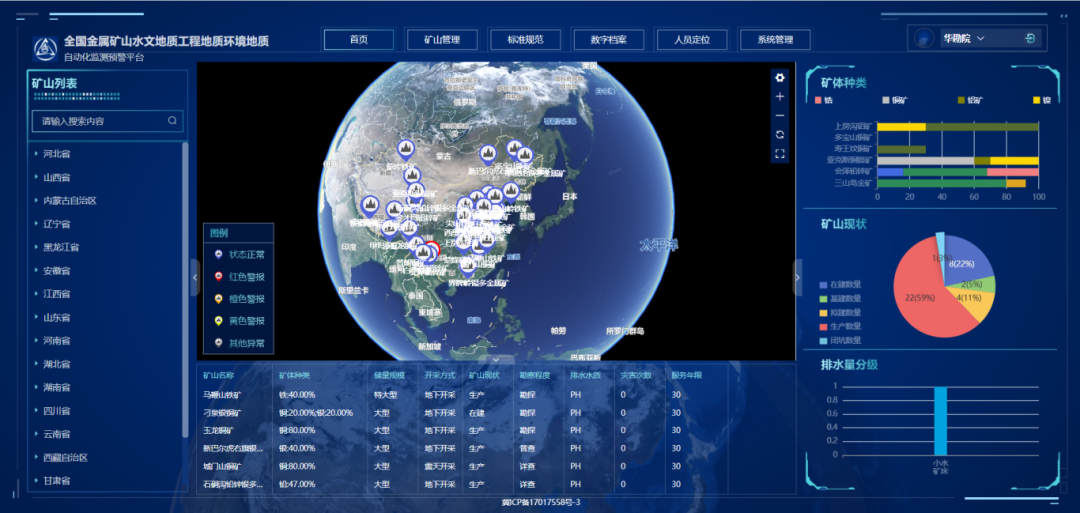
Task: Toggle the 铝矿 series in 矿体种类 legend
Action: [970, 100]
